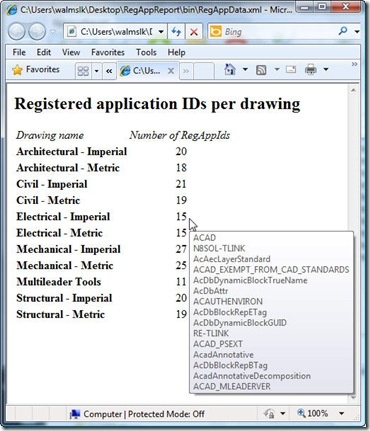Click the Print icon
The width and height of the screenshot is (370, 431).
coord(311,70)
